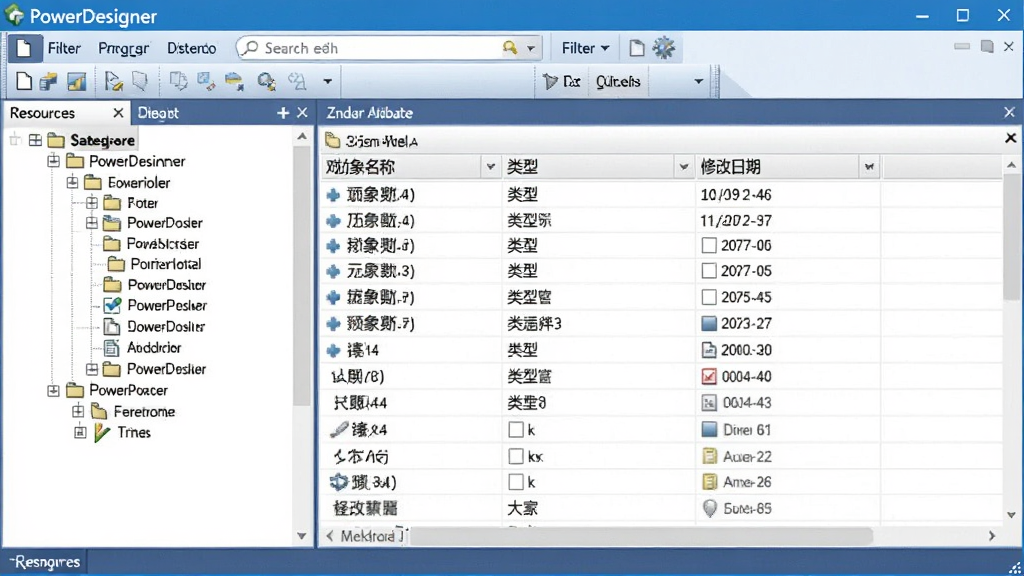
Task: Tick the checkbox beside 2077-05
Action: tap(709, 270)
